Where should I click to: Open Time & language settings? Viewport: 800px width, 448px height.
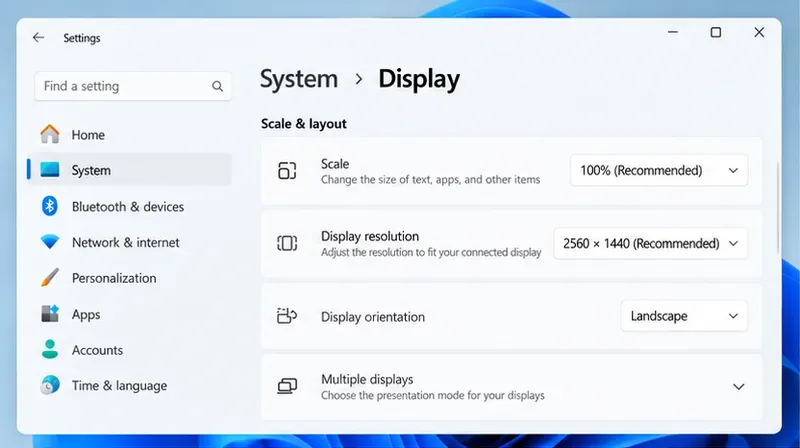[130, 385]
